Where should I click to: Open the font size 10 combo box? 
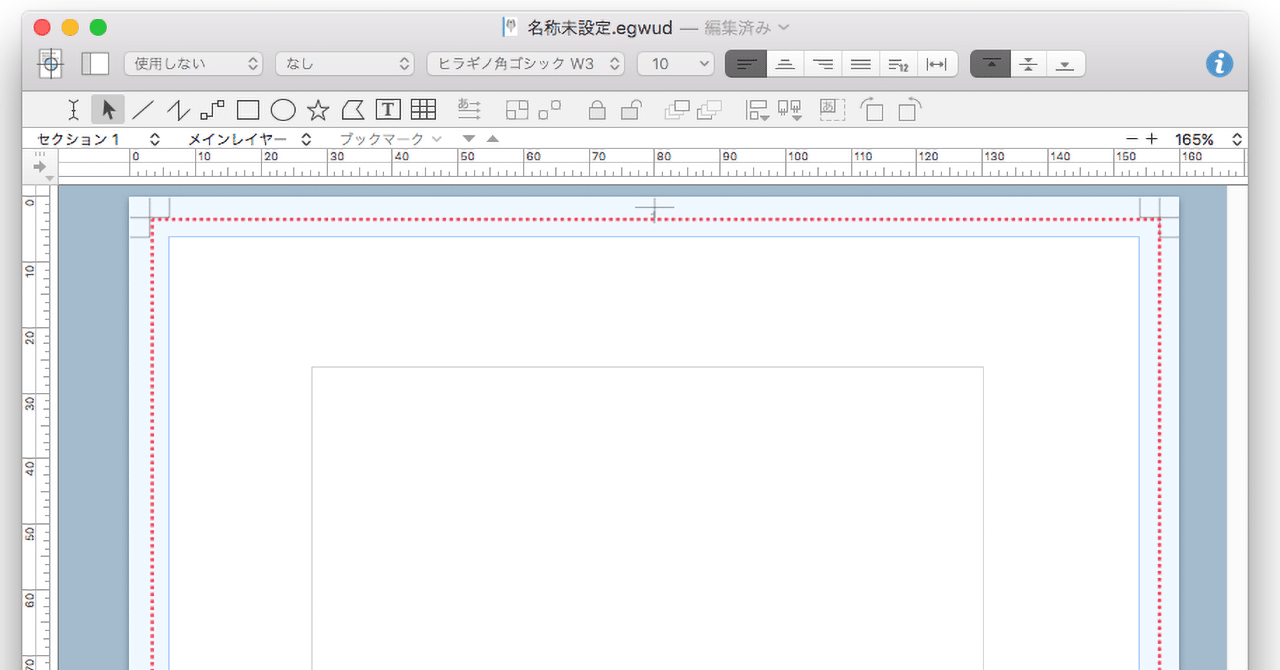coord(675,64)
